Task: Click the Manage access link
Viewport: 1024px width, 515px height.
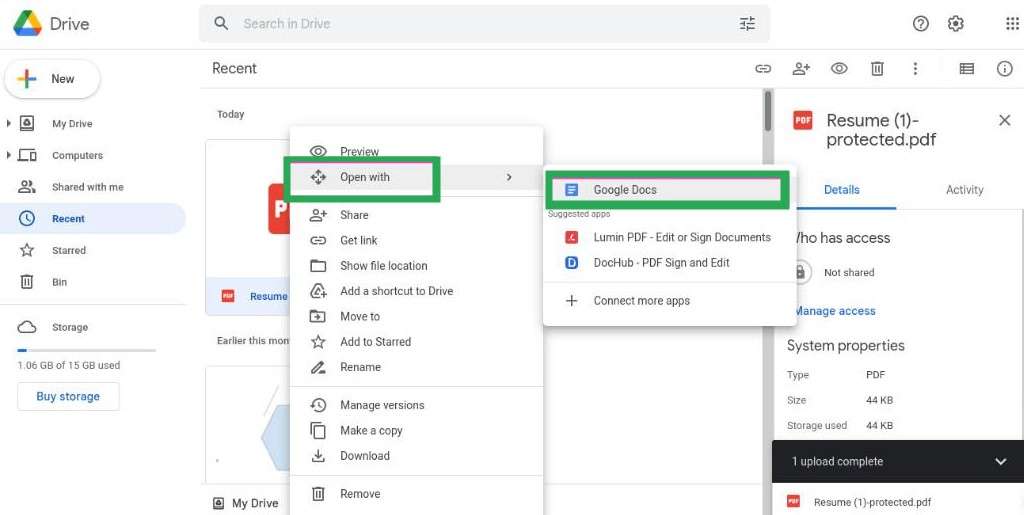Action: coord(835,311)
